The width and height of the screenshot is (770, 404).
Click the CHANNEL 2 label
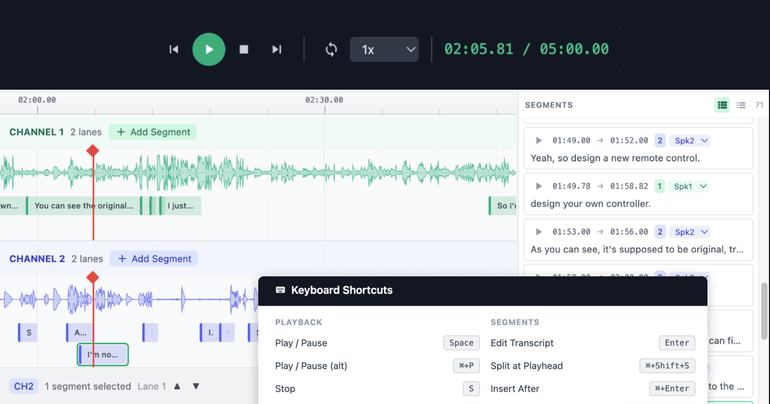coord(37,259)
